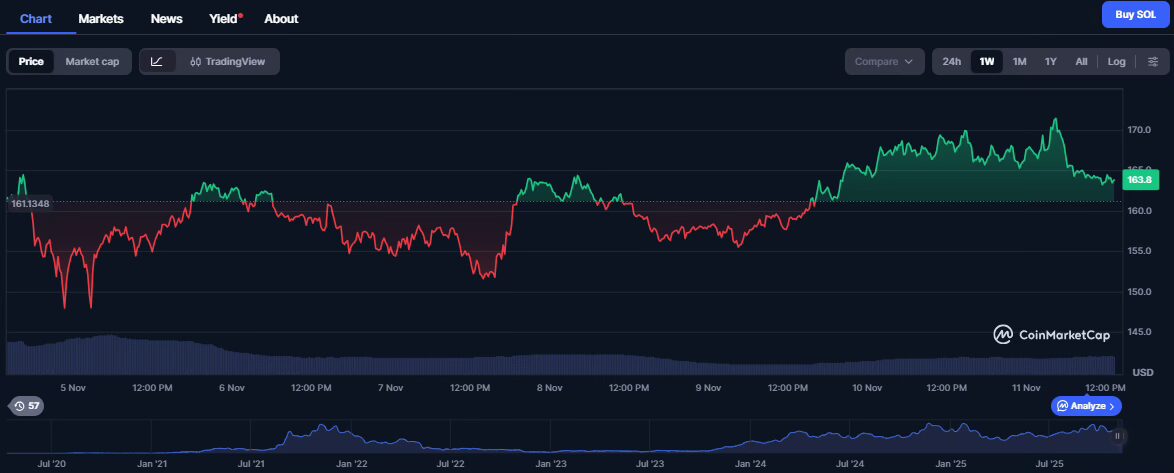Select the line chart view icon
This screenshot has width=1174, height=473.
(x=157, y=62)
